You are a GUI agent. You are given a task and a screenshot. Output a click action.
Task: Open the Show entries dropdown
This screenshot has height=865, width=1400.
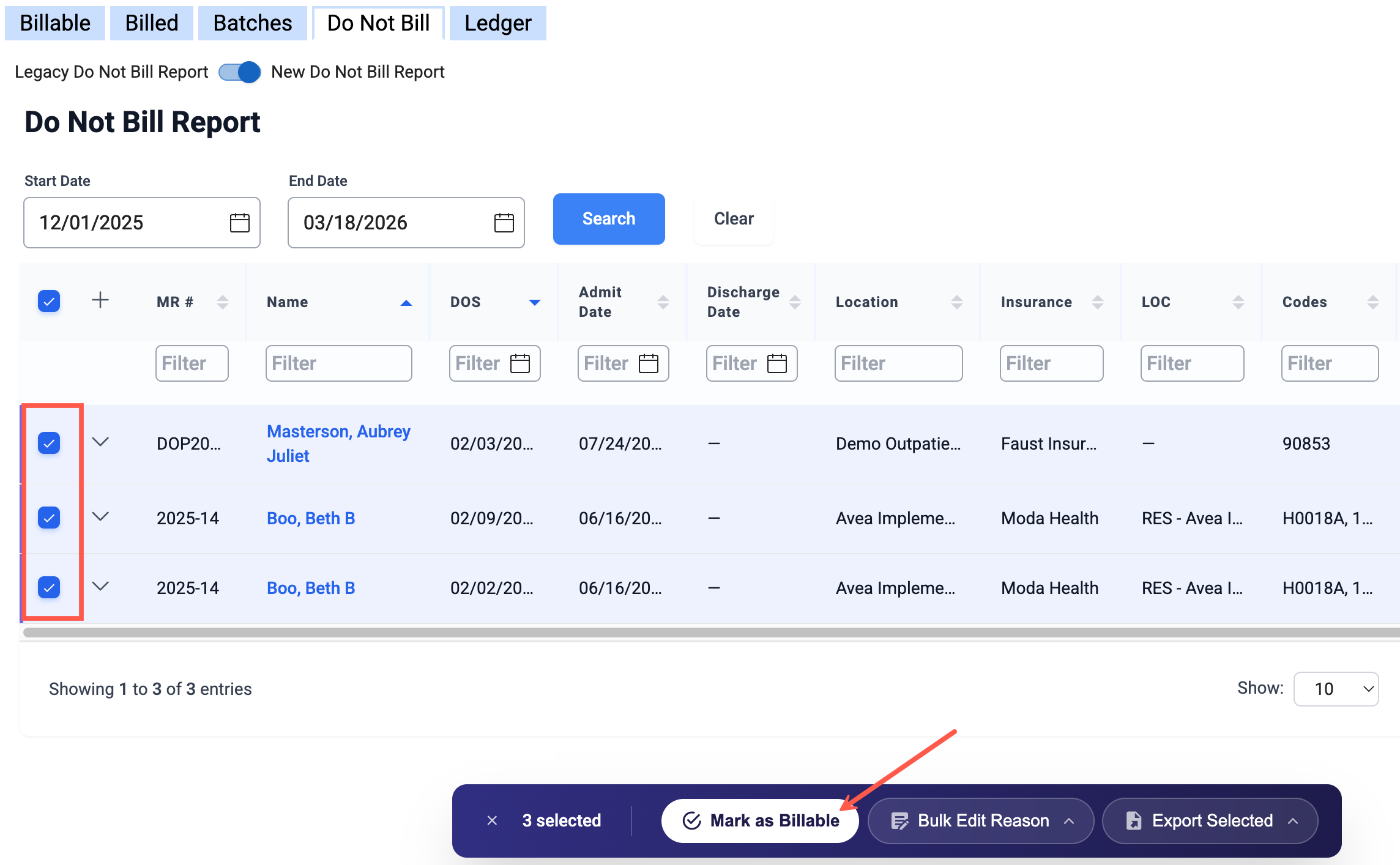pos(1336,689)
